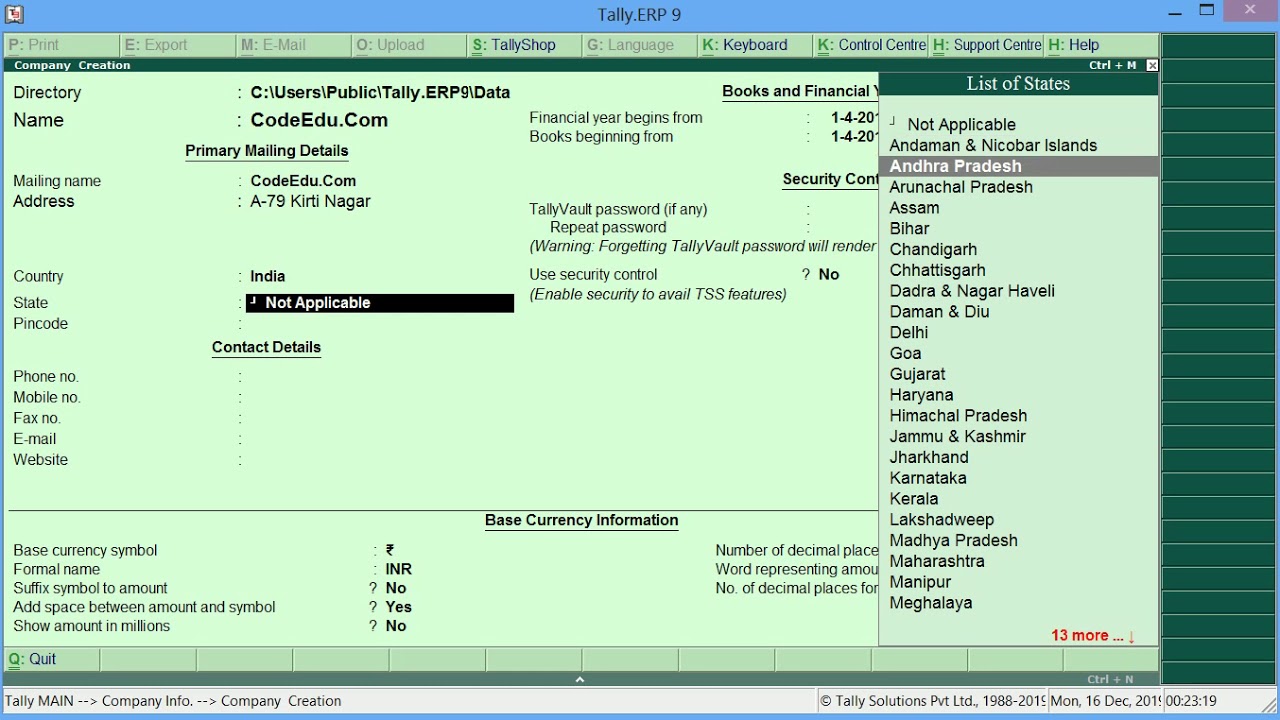The width and height of the screenshot is (1280, 720).
Task: Click the status bar time 00:23:19
Action: tap(1191, 701)
